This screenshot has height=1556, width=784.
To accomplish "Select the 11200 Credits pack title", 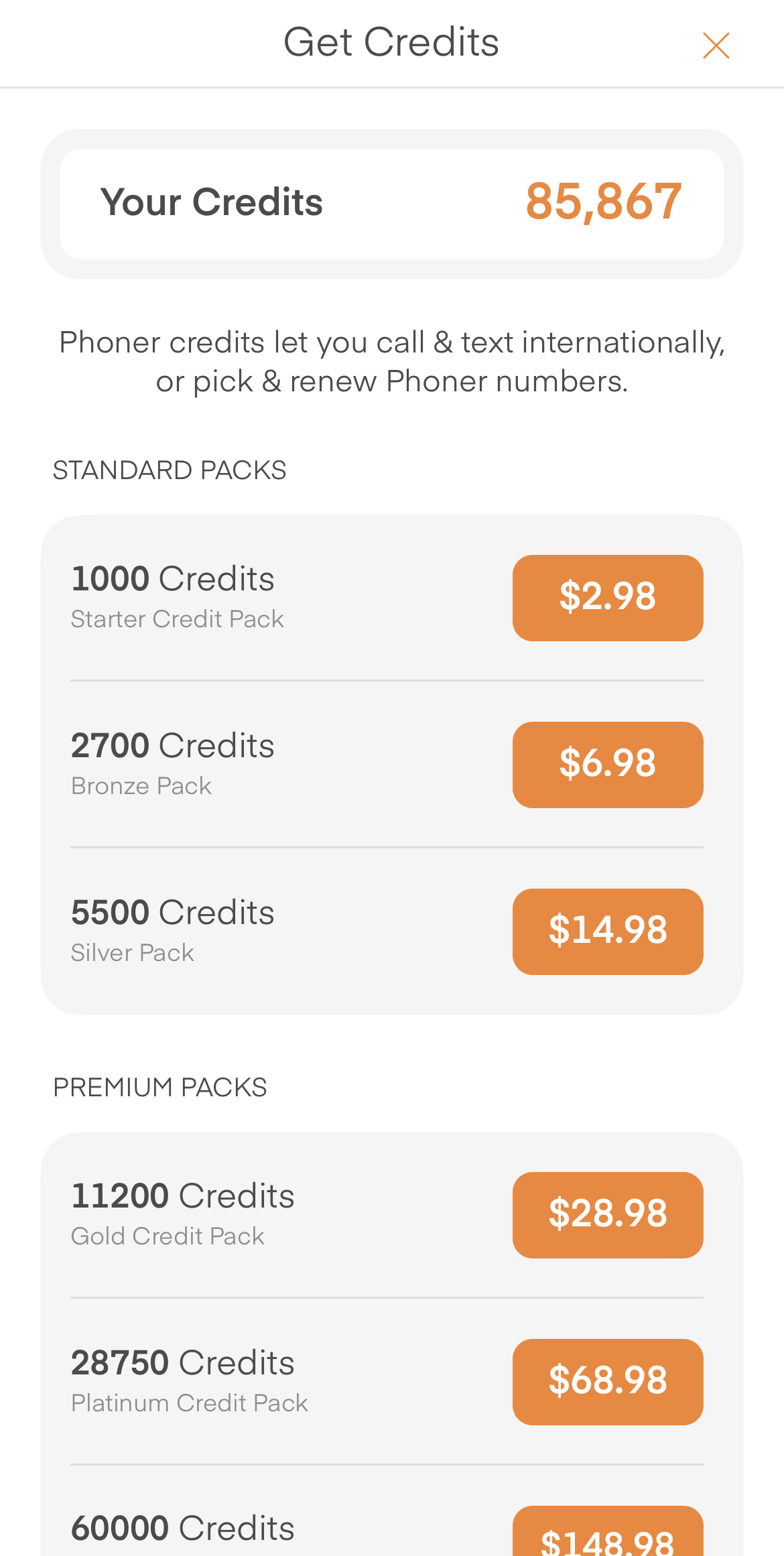I will pos(182,1196).
